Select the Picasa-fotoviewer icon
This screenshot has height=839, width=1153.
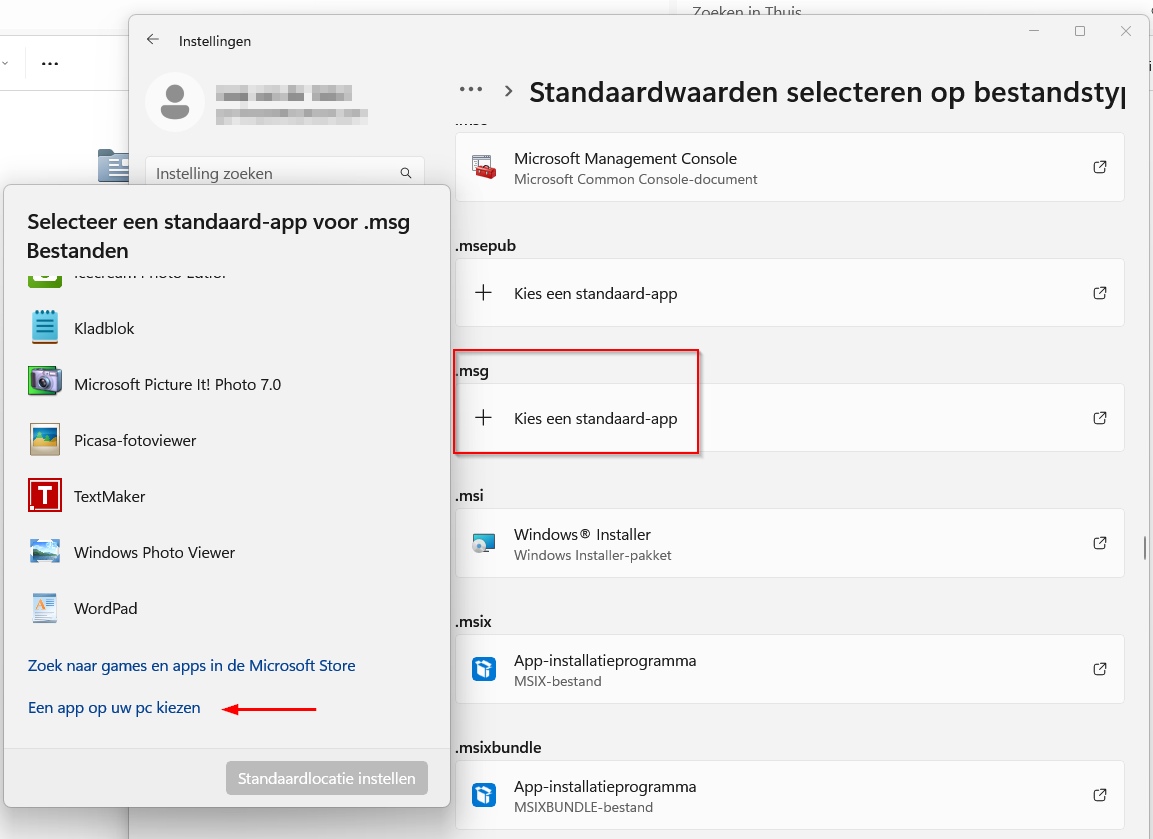click(x=44, y=440)
